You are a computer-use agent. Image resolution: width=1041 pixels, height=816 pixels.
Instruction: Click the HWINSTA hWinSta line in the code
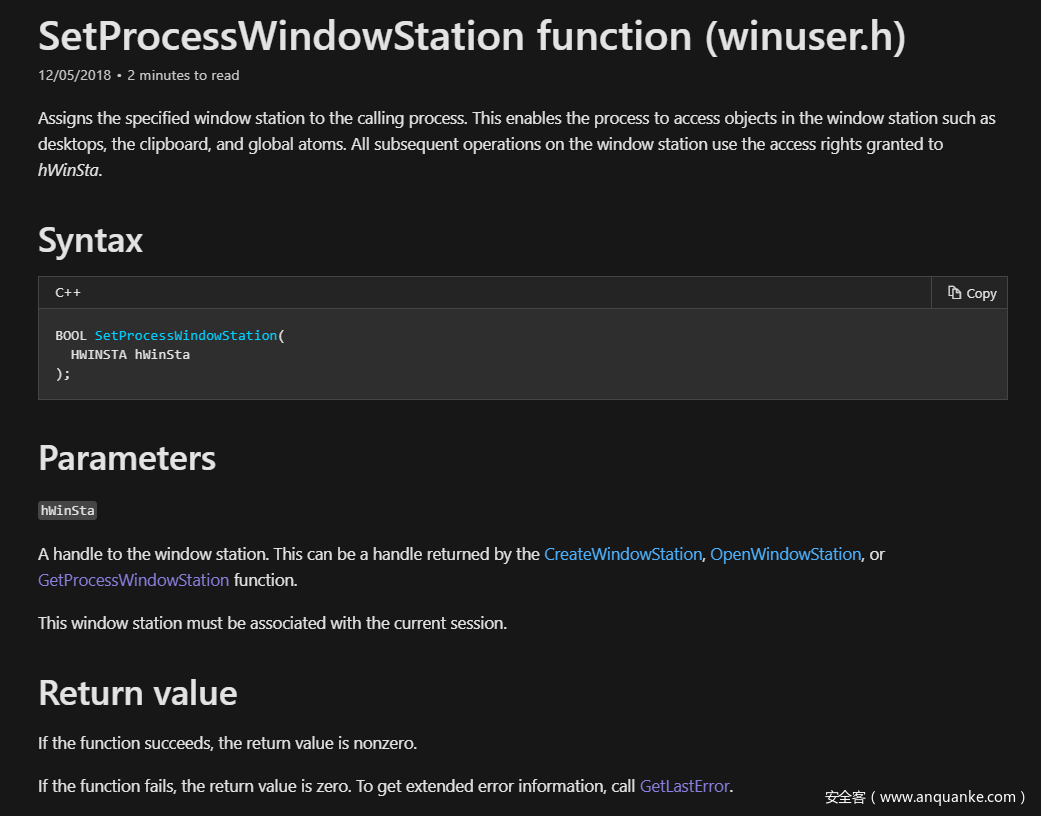130,355
